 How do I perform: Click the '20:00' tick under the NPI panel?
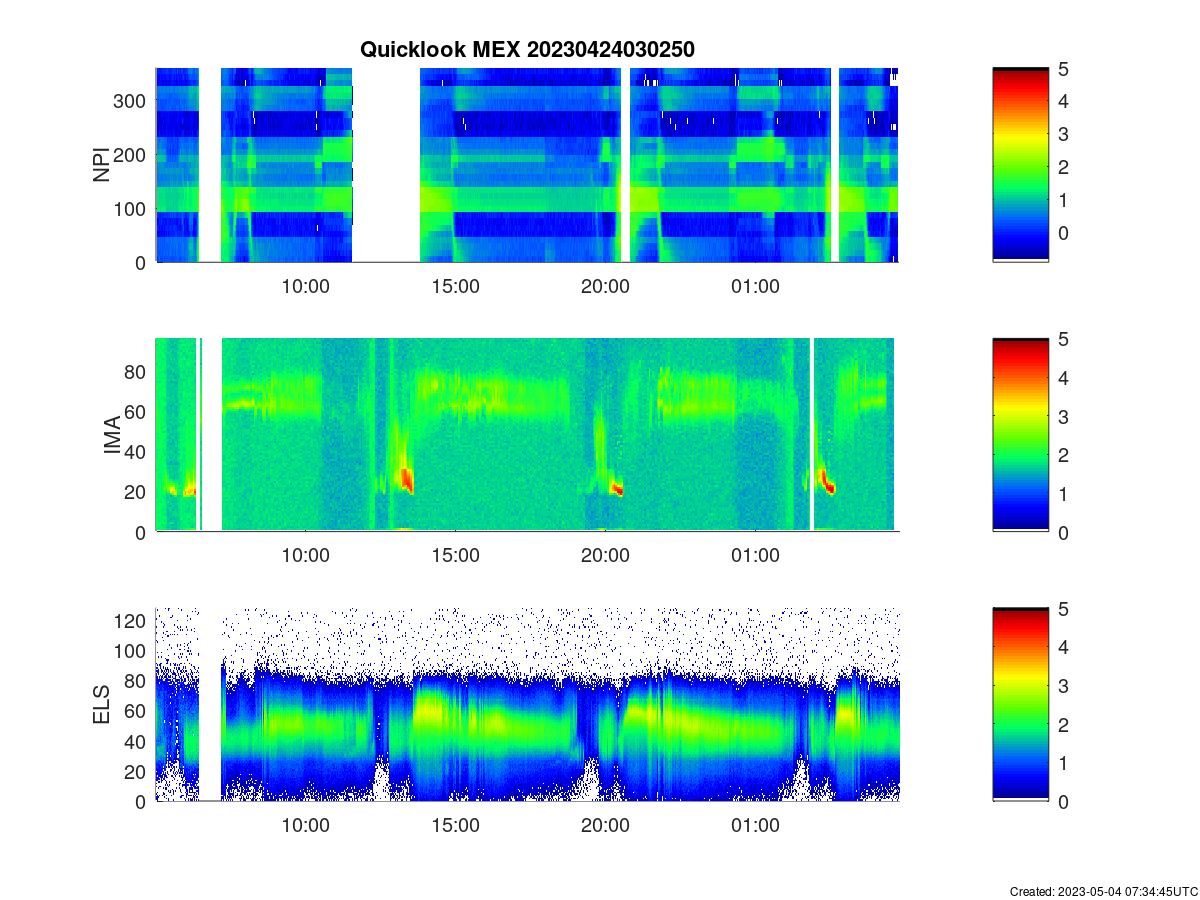(605, 286)
